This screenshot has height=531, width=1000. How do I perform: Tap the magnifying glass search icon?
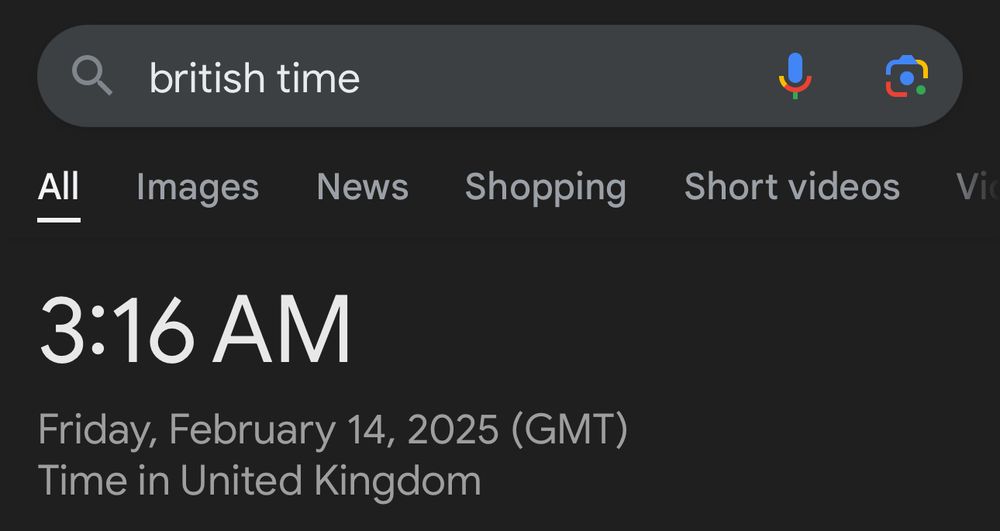pos(92,75)
